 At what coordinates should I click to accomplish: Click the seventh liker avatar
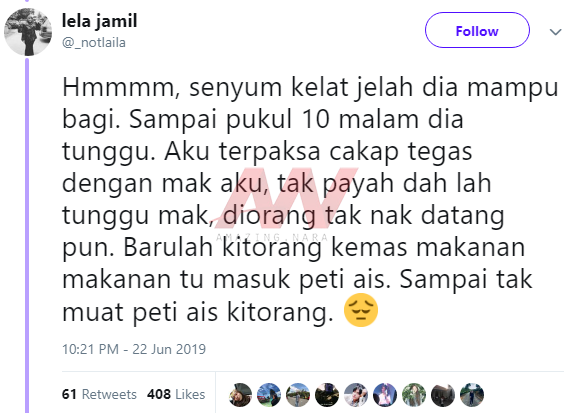[x=414, y=395]
